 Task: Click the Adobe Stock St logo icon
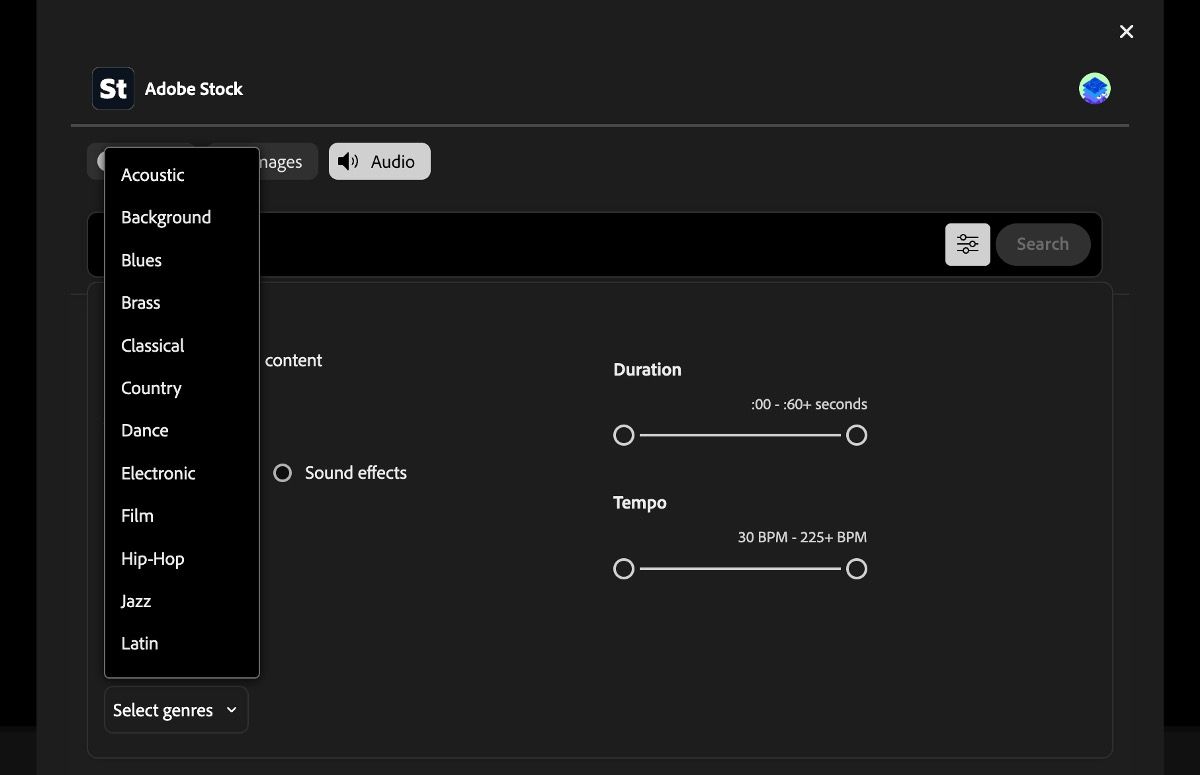113,89
